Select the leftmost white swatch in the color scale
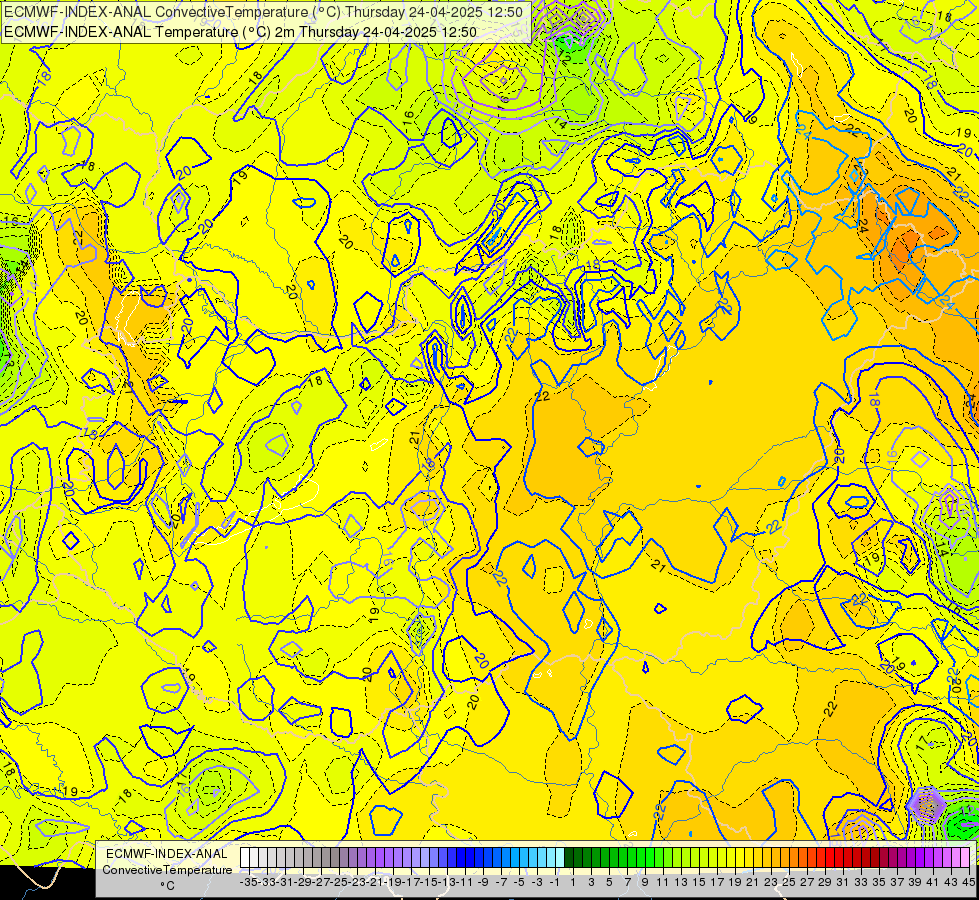Screen dimensions: 979x900 pyautogui.click(x=245, y=858)
